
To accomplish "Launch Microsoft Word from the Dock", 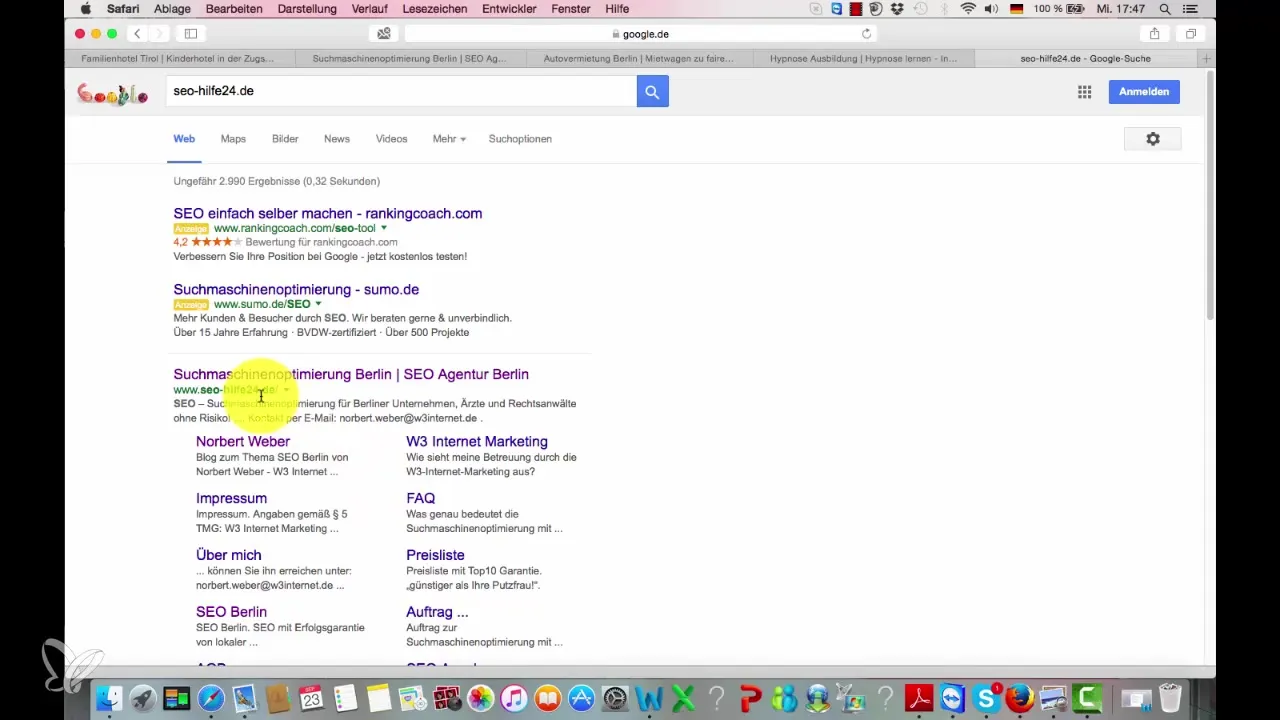I will [649, 698].
